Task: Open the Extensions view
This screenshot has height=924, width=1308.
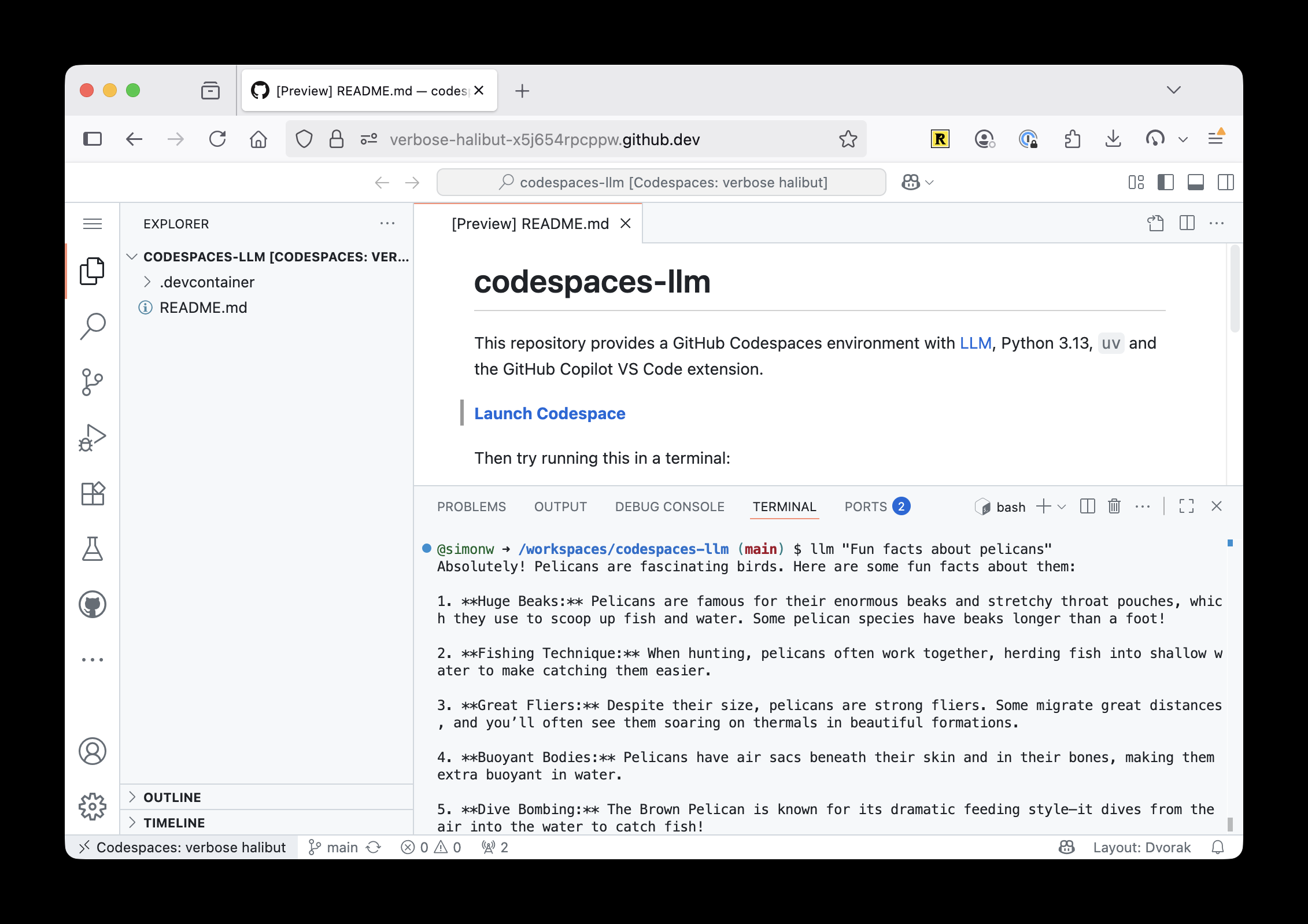Action: point(92,493)
